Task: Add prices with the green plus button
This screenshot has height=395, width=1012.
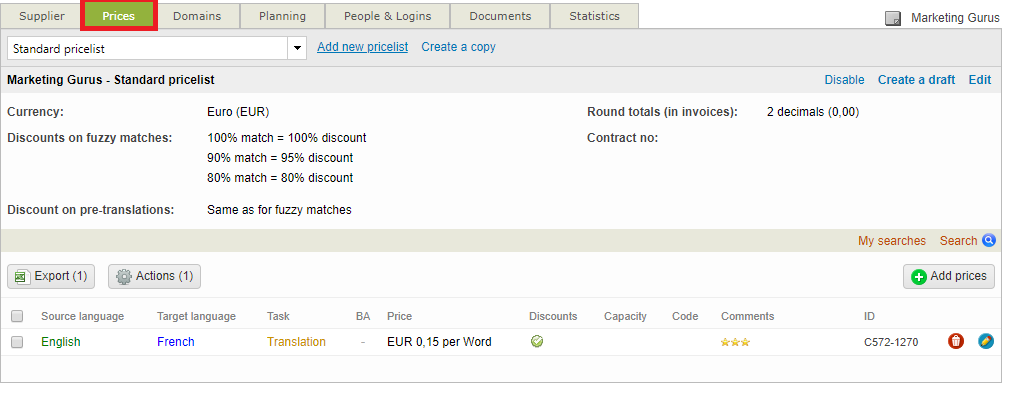Action: point(949,276)
